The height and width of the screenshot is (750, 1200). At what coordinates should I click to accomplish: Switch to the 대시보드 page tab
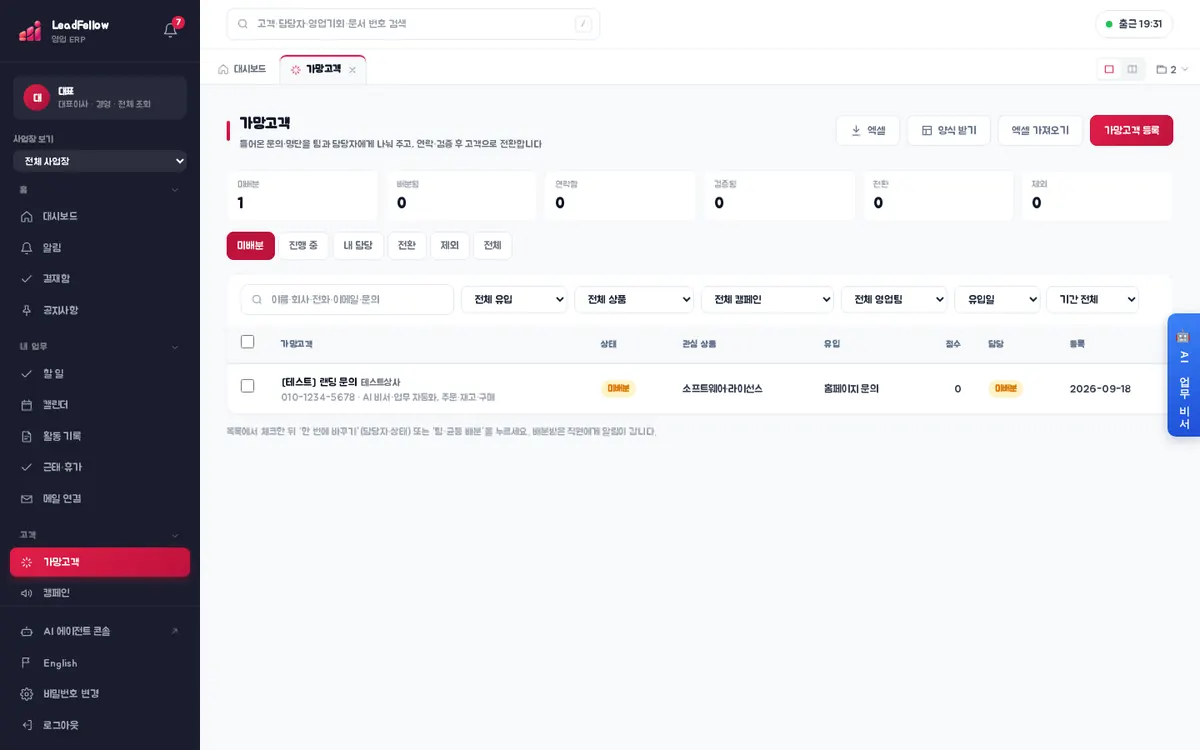[x=242, y=69]
